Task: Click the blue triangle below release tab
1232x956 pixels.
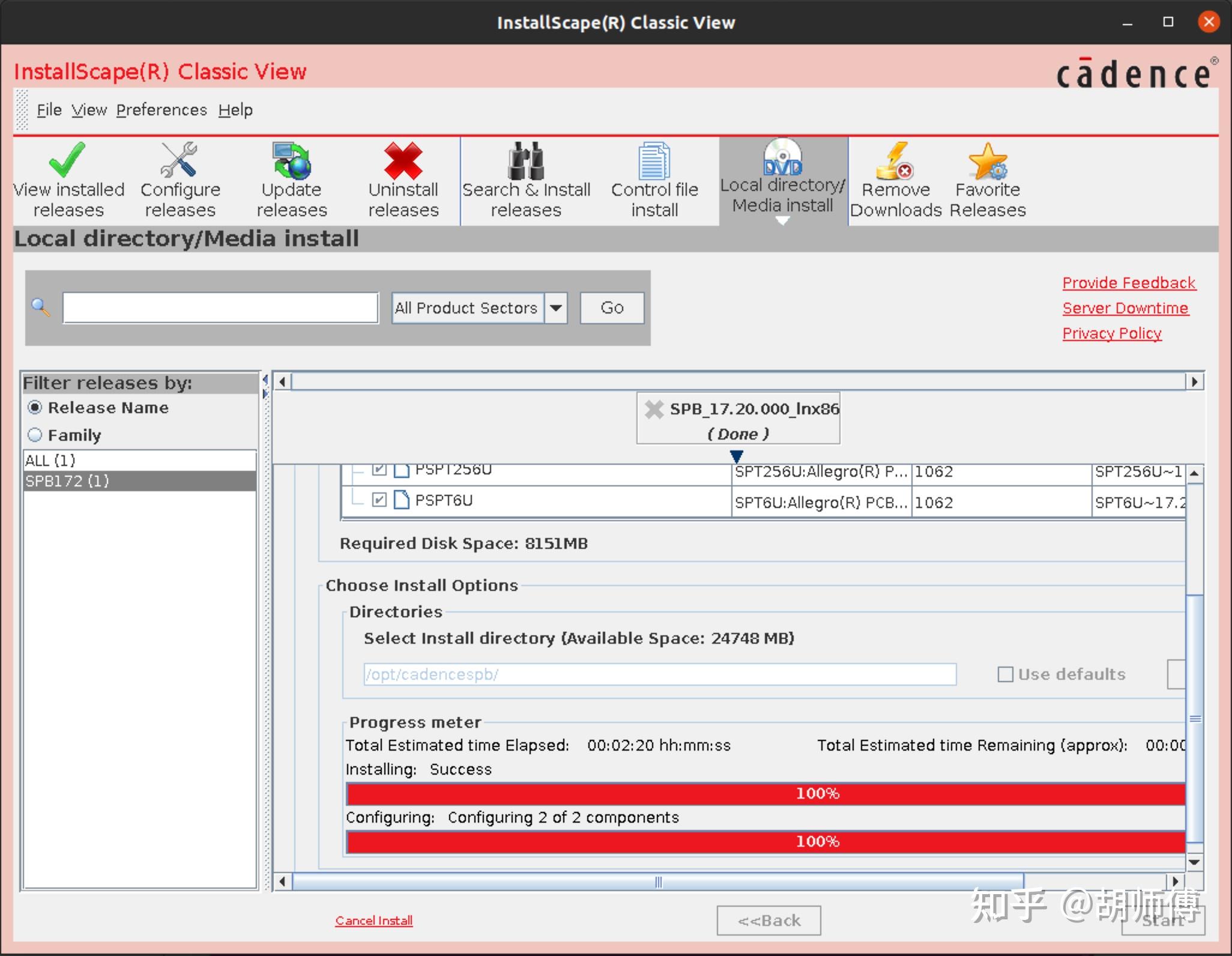Action: point(737,456)
